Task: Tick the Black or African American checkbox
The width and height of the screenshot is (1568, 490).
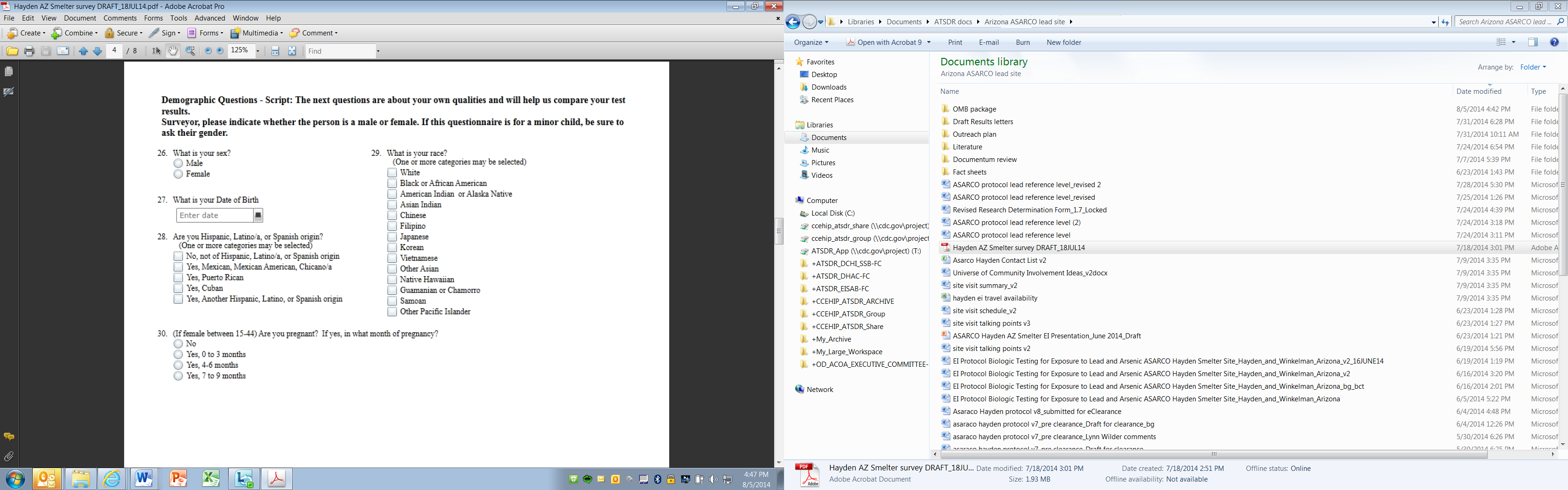Action: pyautogui.click(x=392, y=183)
